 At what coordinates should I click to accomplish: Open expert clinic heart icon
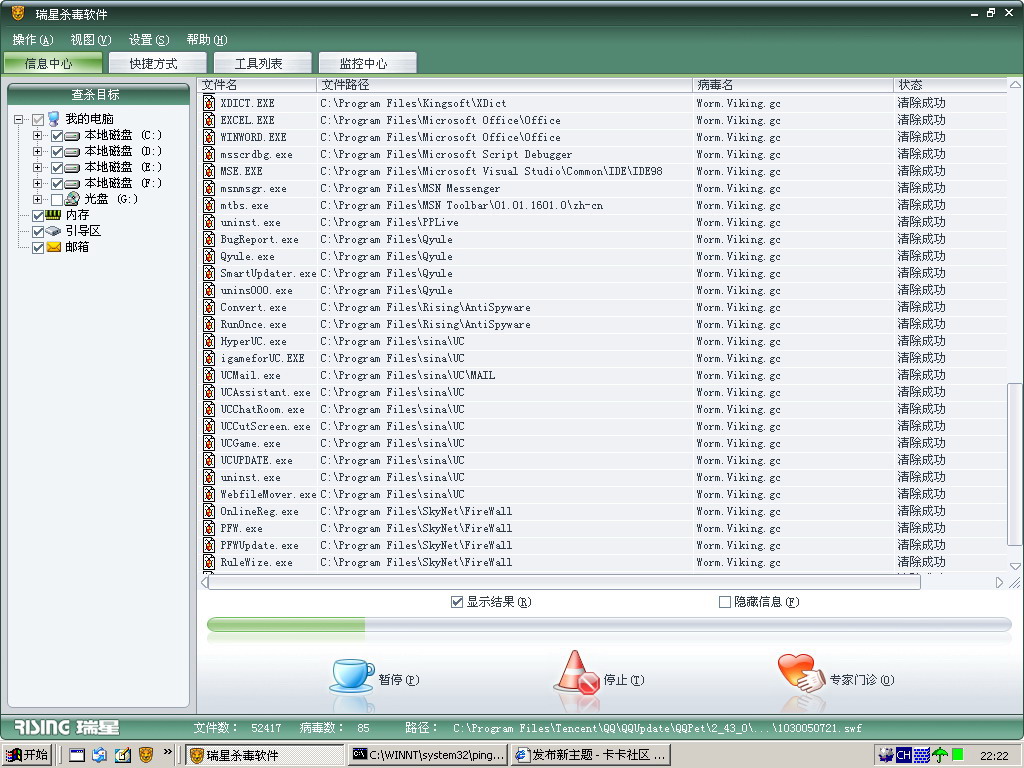click(x=802, y=673)
